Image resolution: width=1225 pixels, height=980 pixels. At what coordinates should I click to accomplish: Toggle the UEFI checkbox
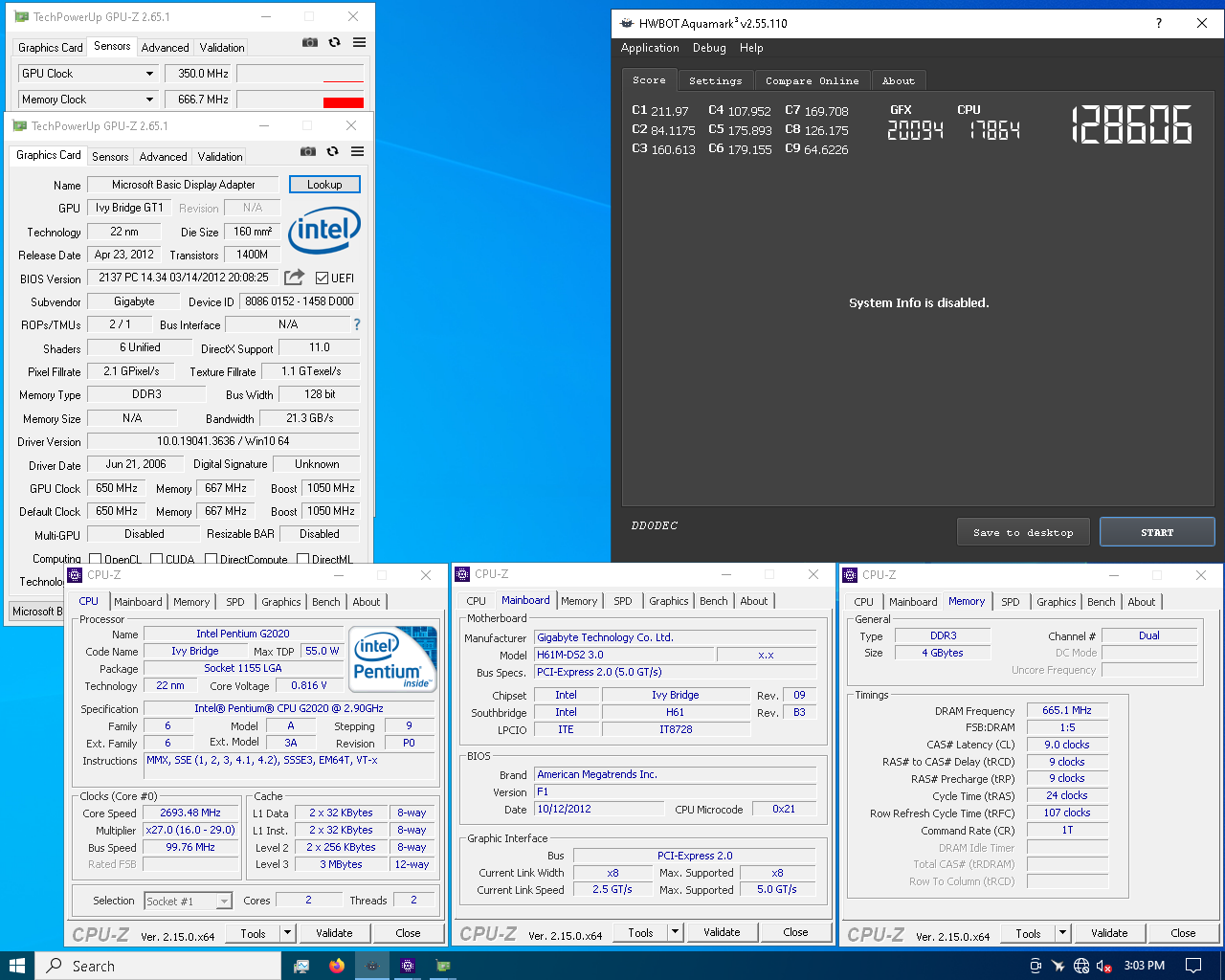click(322, 278)
